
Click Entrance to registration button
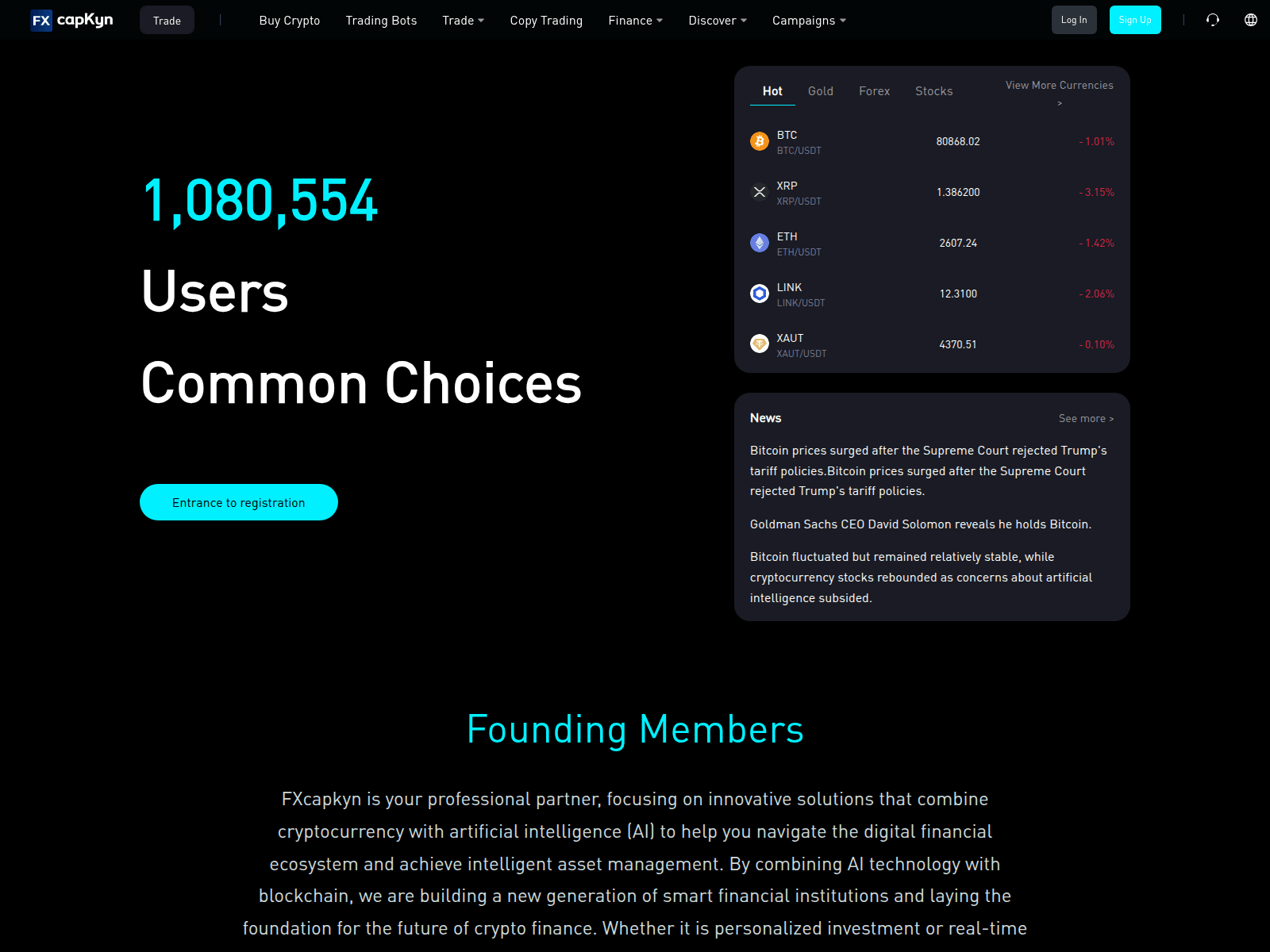click(239, 502)
